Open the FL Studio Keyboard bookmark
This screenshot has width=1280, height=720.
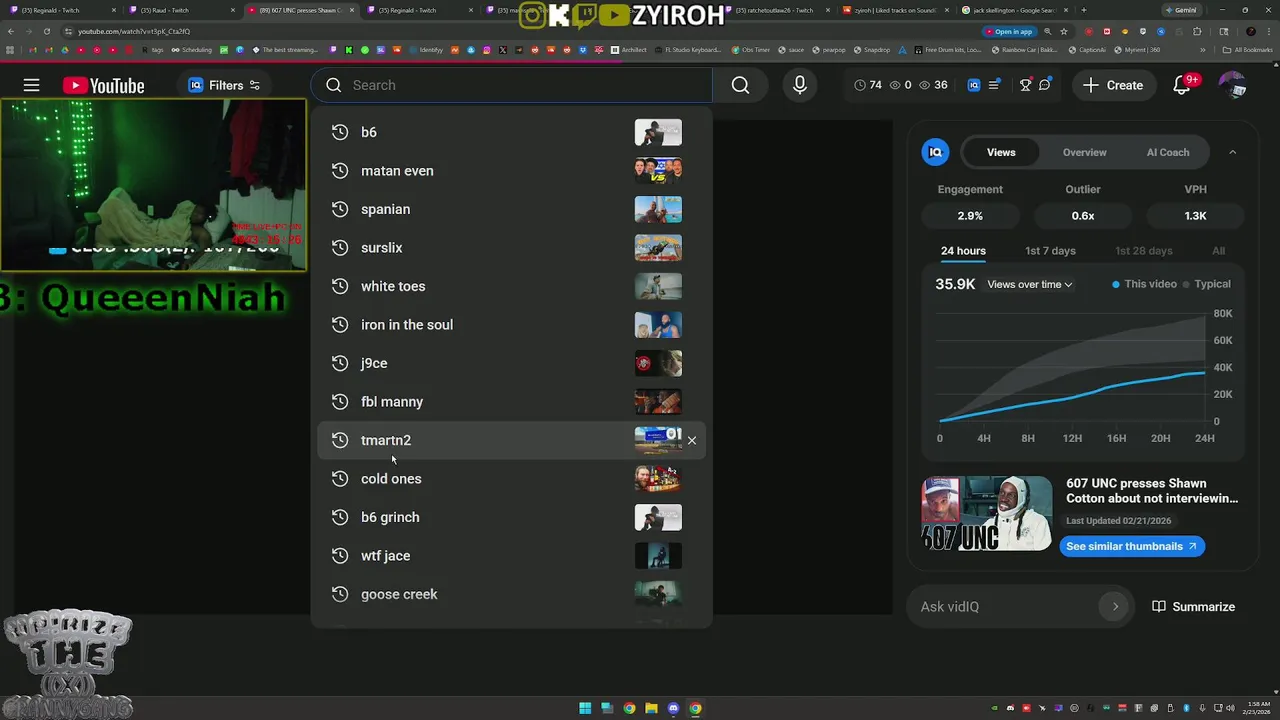(686, 49)
